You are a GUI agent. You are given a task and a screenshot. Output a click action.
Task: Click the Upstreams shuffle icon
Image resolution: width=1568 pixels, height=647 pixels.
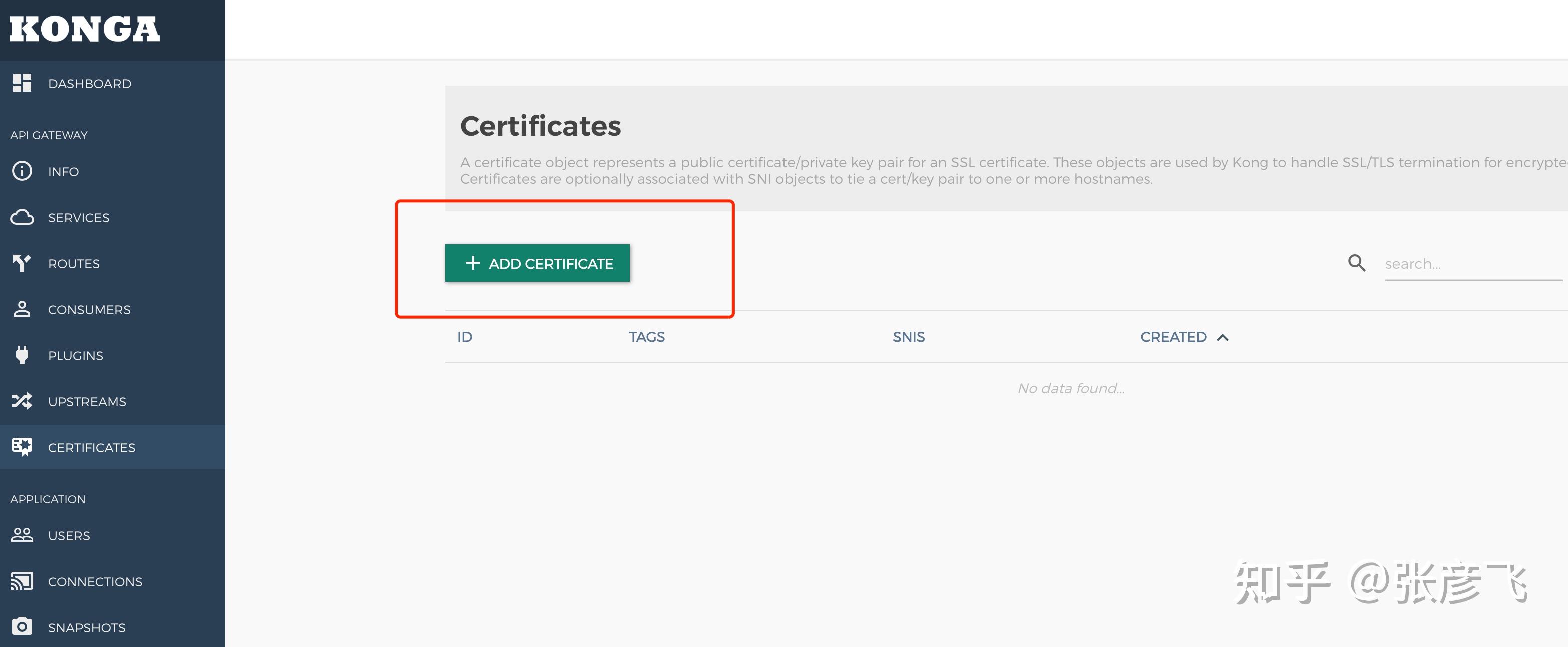click(x=22, y=401)
